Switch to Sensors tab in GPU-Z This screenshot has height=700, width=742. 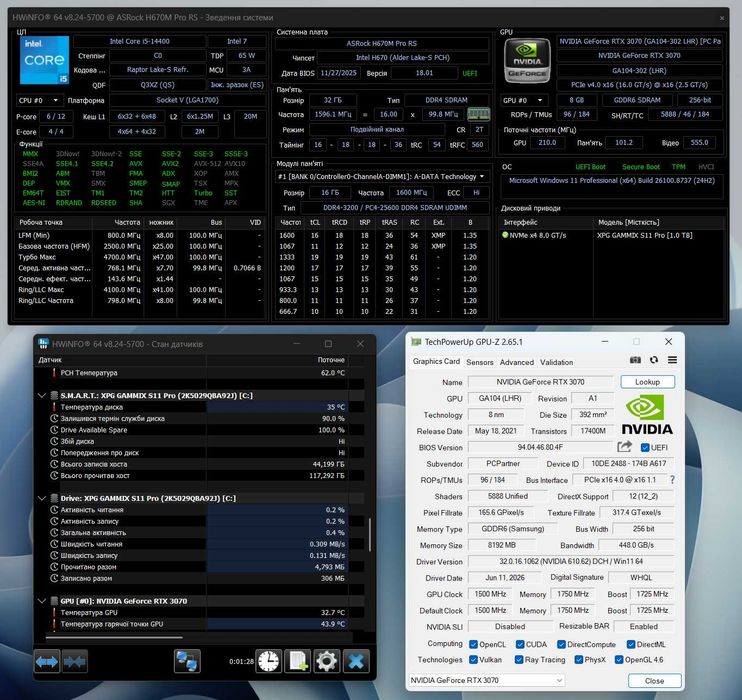(x=479, y=362)
